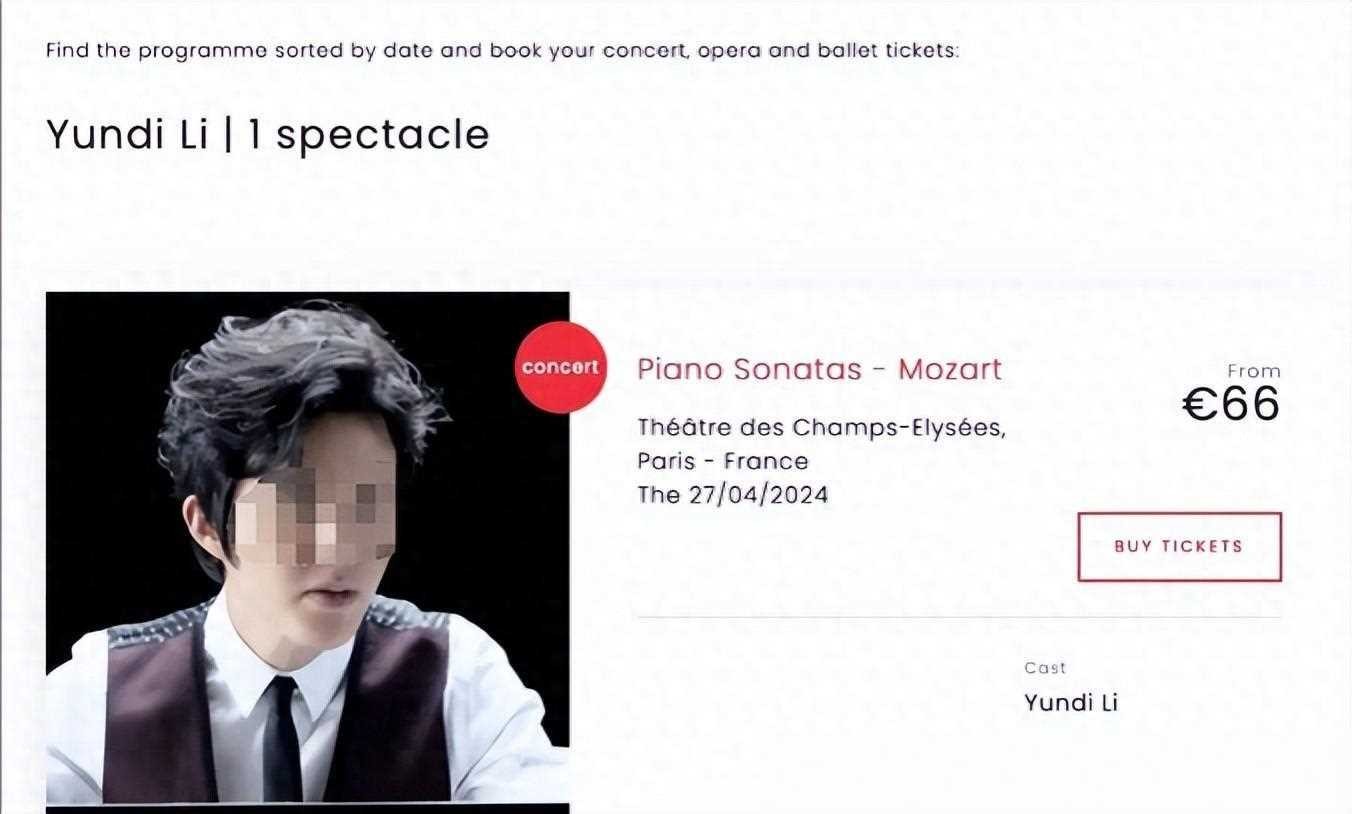Click the word "concert" in intro sentence

point(639,50)
